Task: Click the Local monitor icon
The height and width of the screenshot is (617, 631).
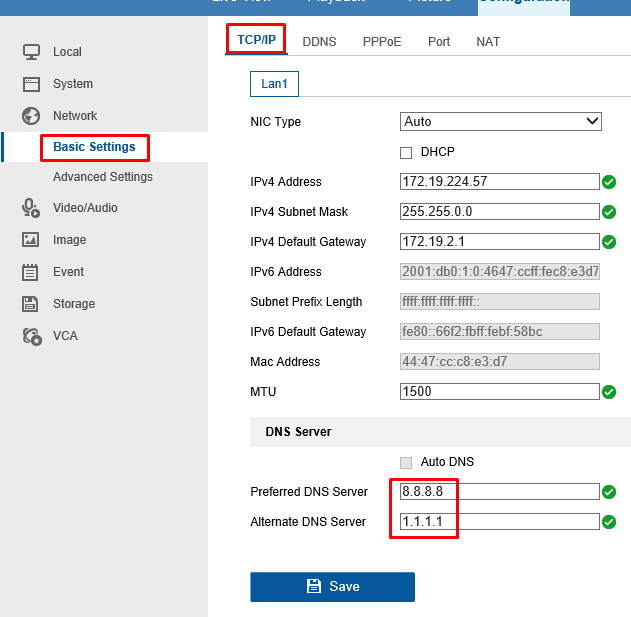Action: 31,52
